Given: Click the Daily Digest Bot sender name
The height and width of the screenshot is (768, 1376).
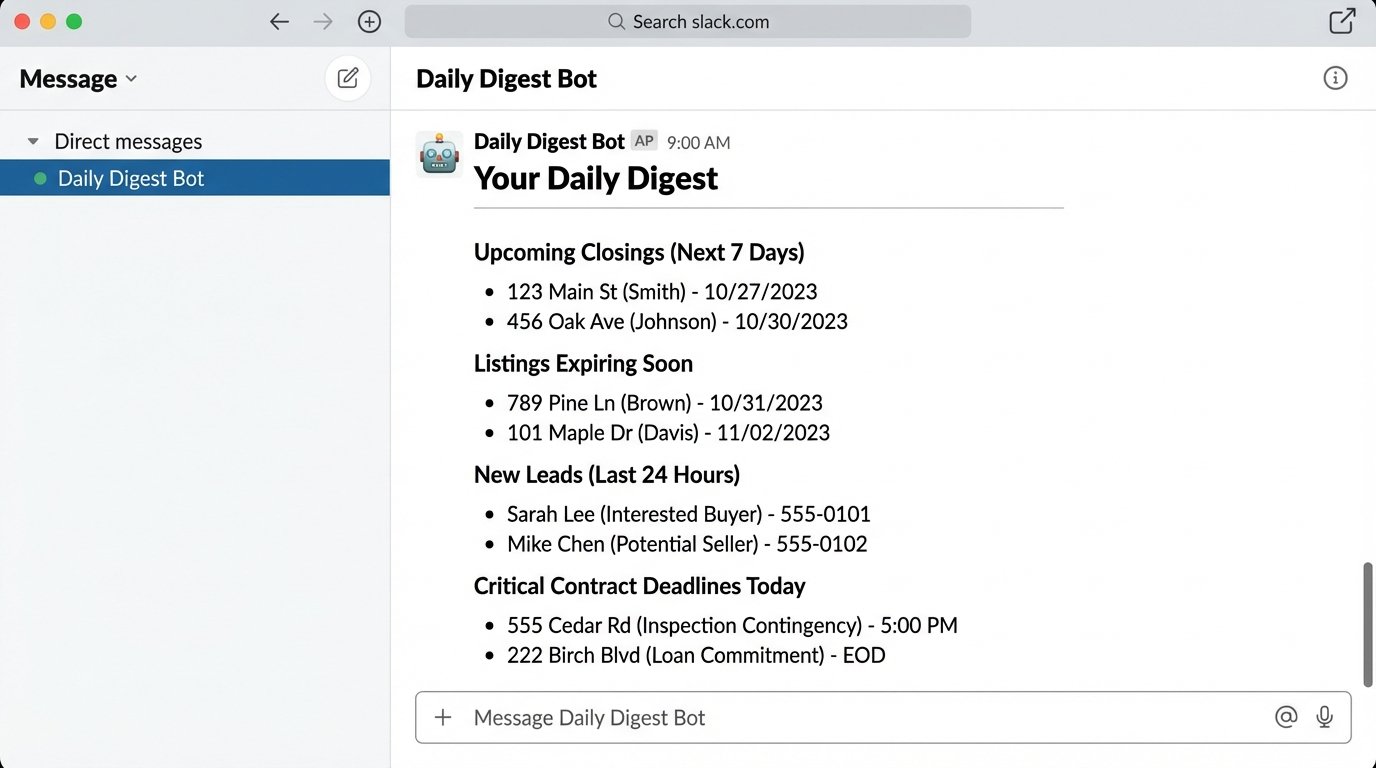Looking at the screenshot, I should 548,141.
